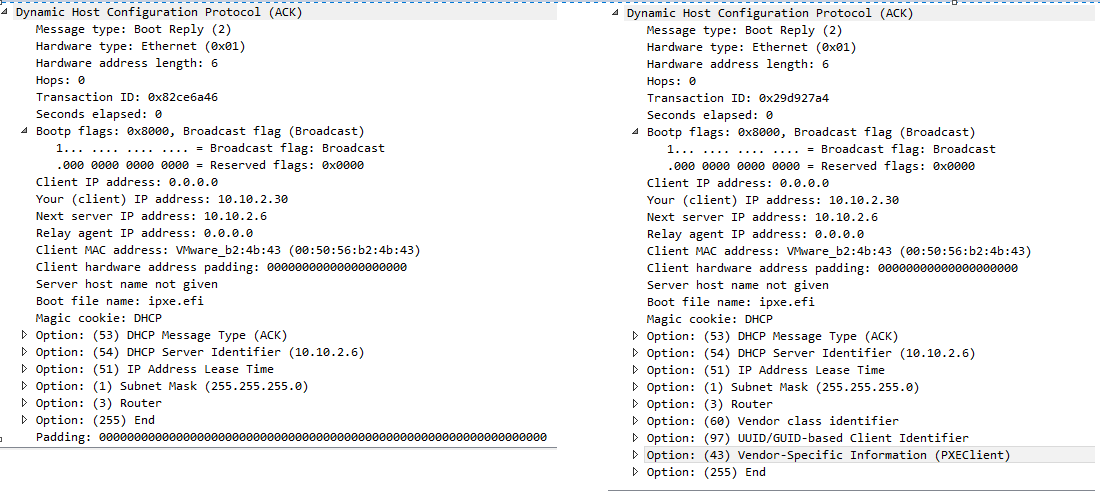The height and width of the screenshot is (498, 1100).
Task: Expand left Option 53 DHCP Message Type
Action: click(x=25, y=335)
